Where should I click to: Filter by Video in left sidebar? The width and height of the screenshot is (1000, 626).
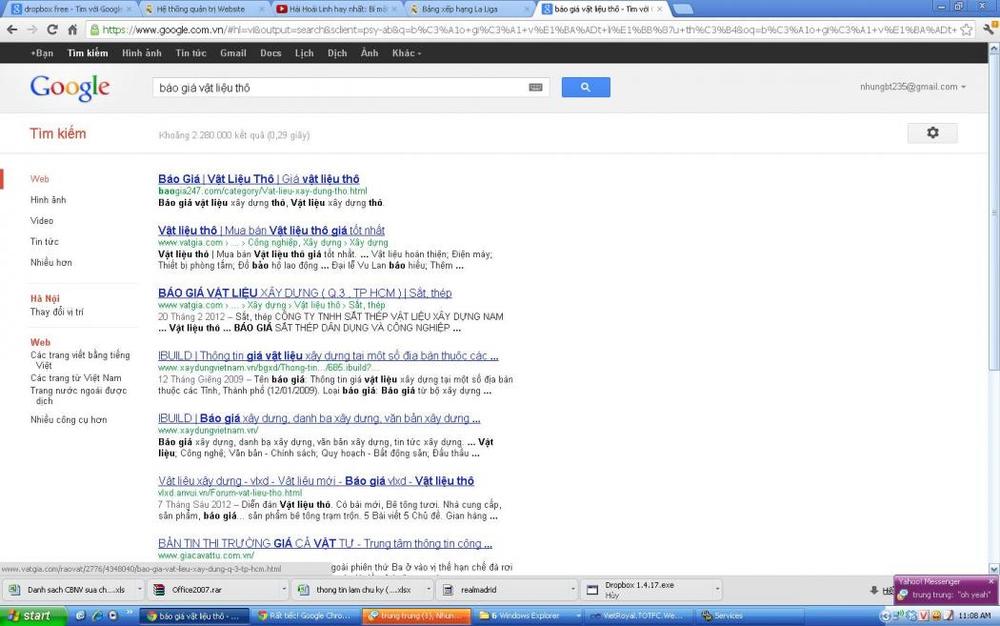[x=41, y=221]
